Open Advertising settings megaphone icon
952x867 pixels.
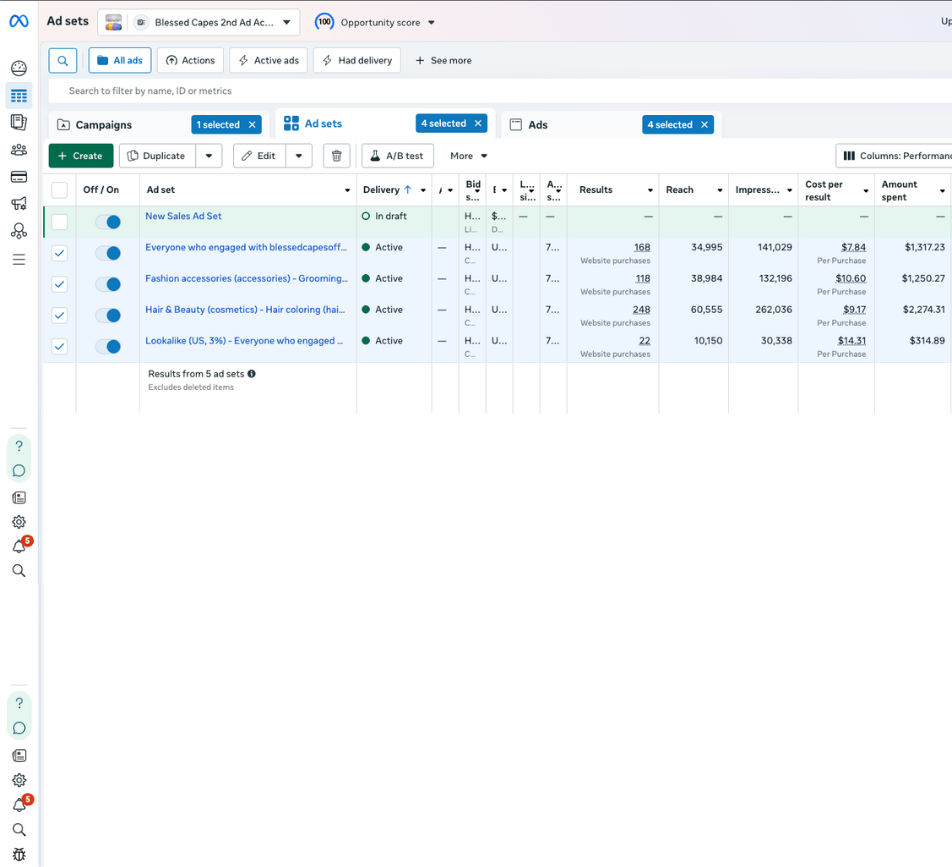click(x=19, y=203)
